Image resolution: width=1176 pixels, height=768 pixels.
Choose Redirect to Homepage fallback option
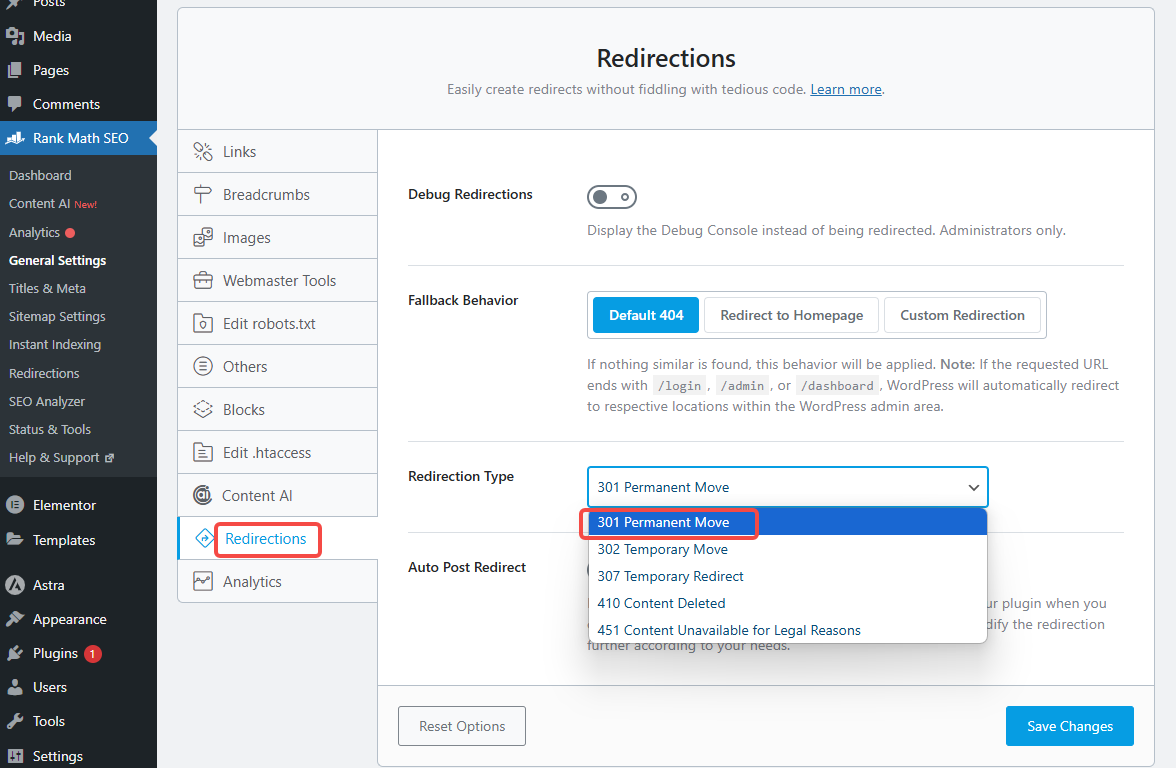(x=791, y=315)
